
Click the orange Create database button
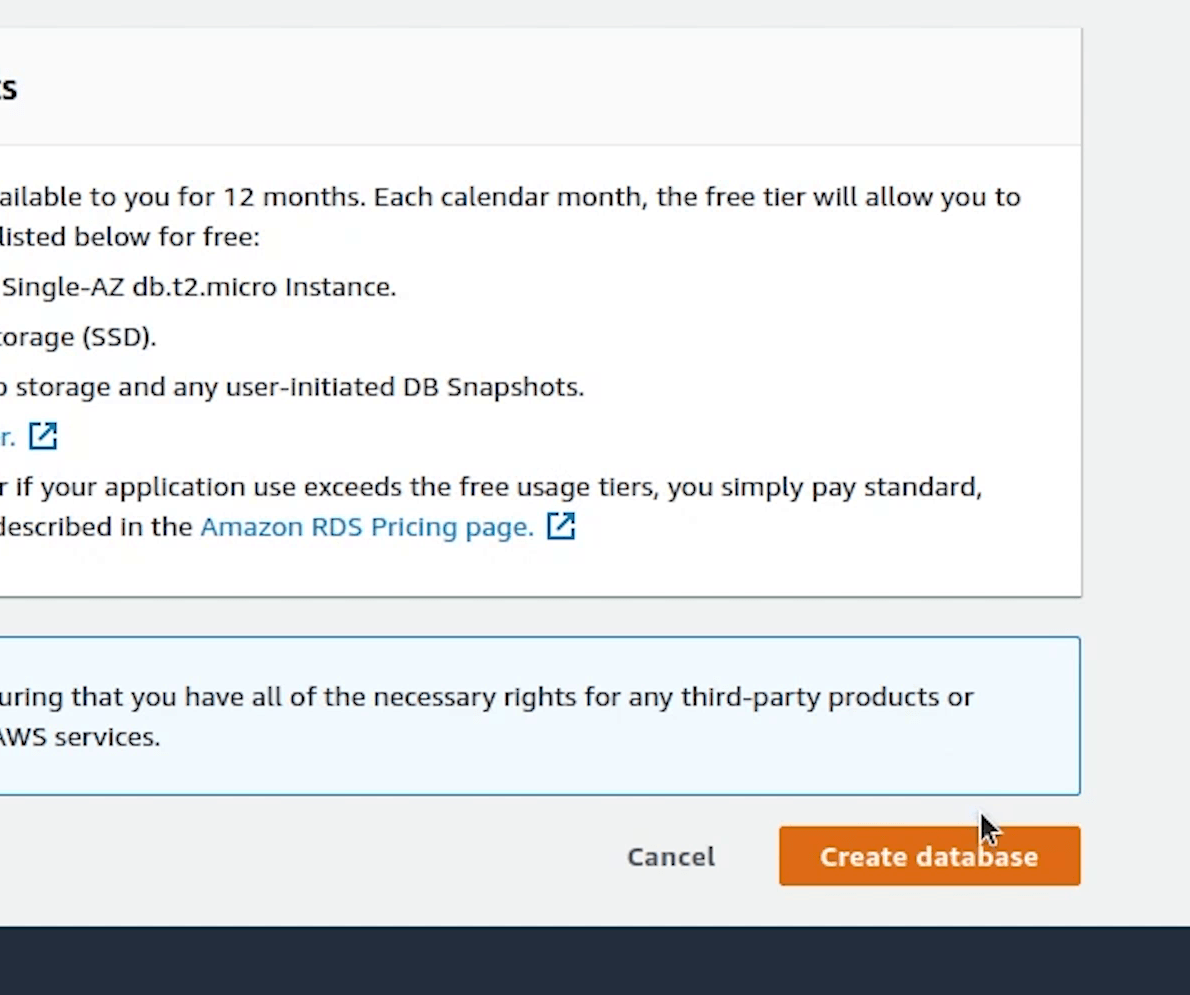[928, 856]
